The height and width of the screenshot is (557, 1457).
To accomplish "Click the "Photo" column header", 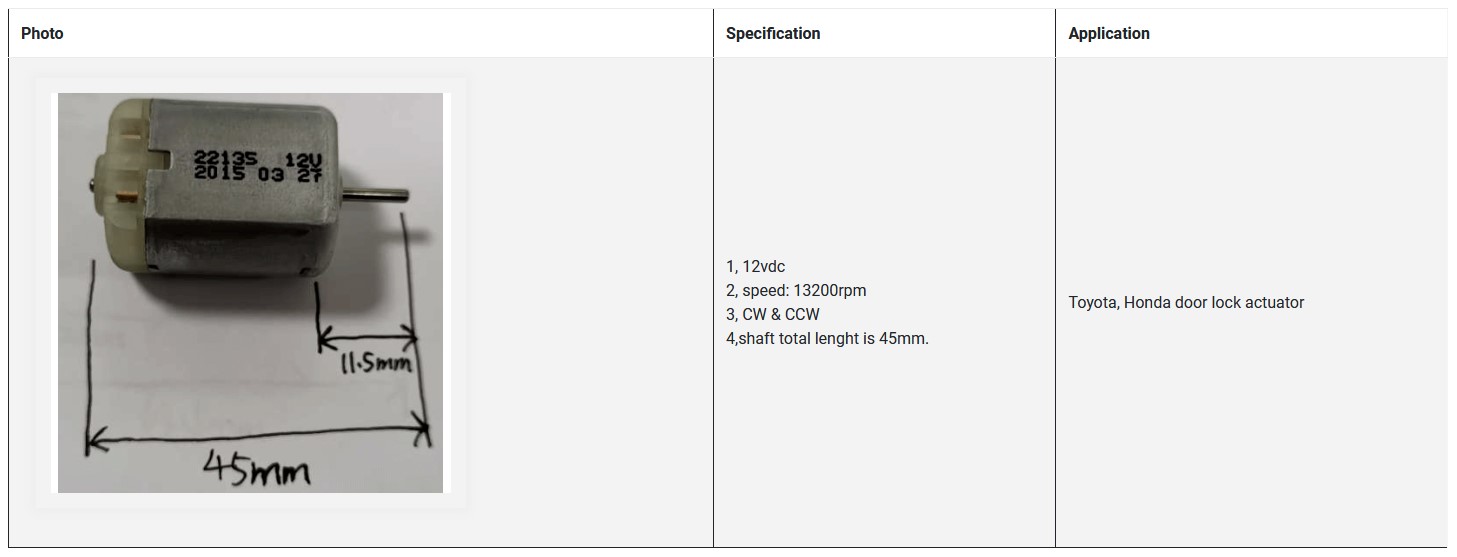I will pyautogui.click(x=42, y=34).
